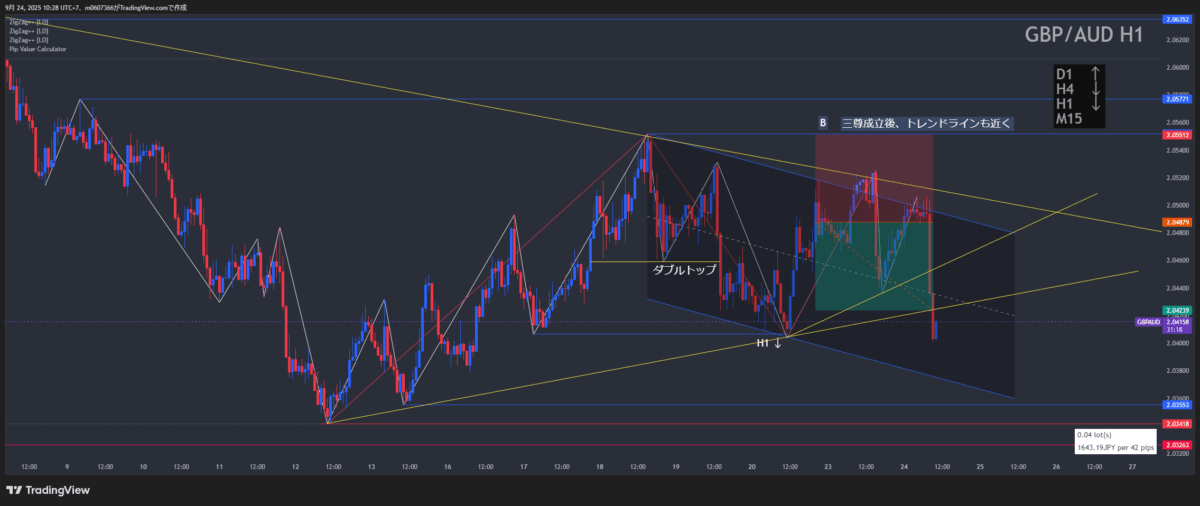Select the 2.05512 red price label
The height and width of the screenshot is (506, 1200).
coord(1176,134)
